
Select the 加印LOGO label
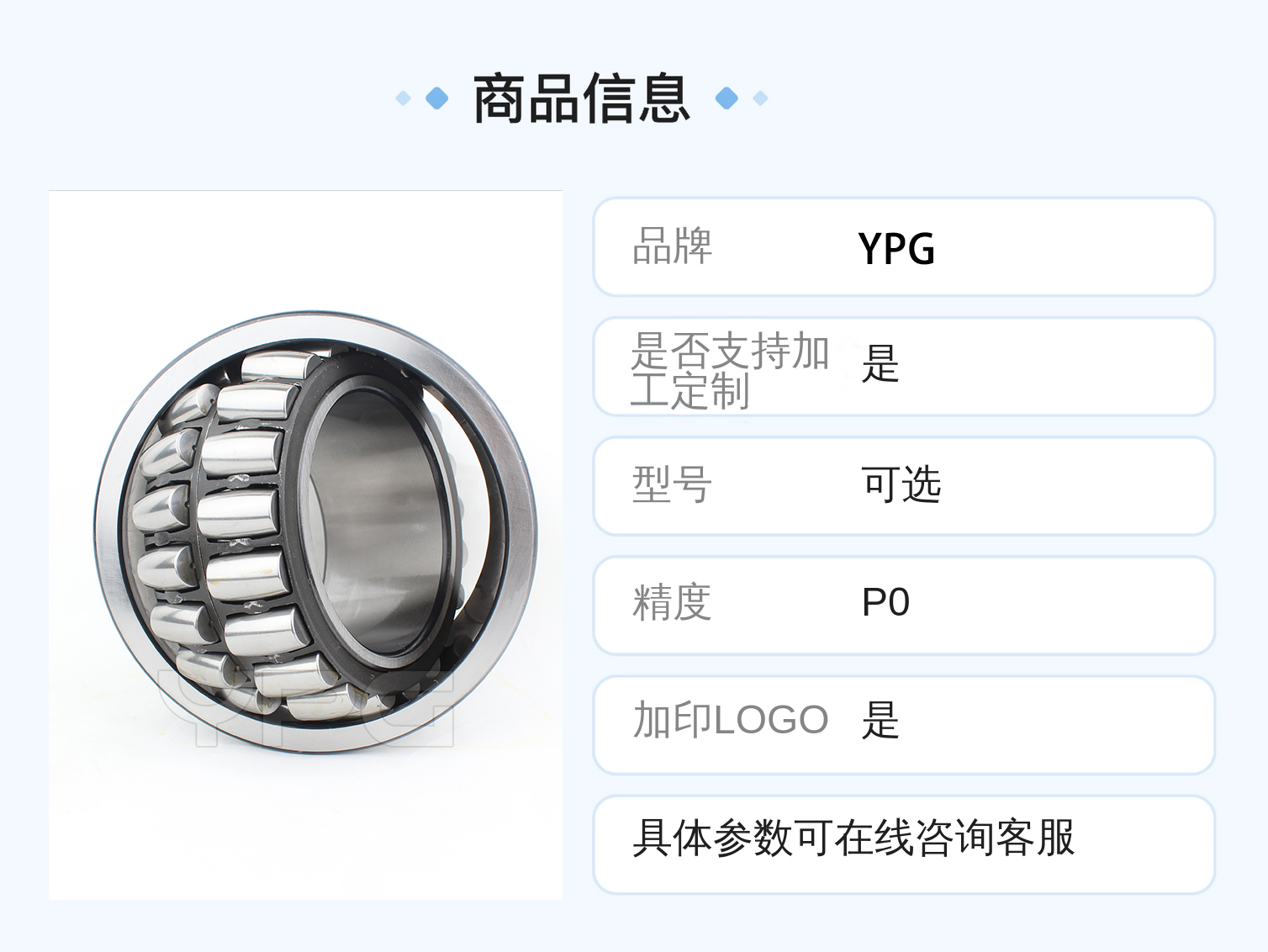(730, 721)
